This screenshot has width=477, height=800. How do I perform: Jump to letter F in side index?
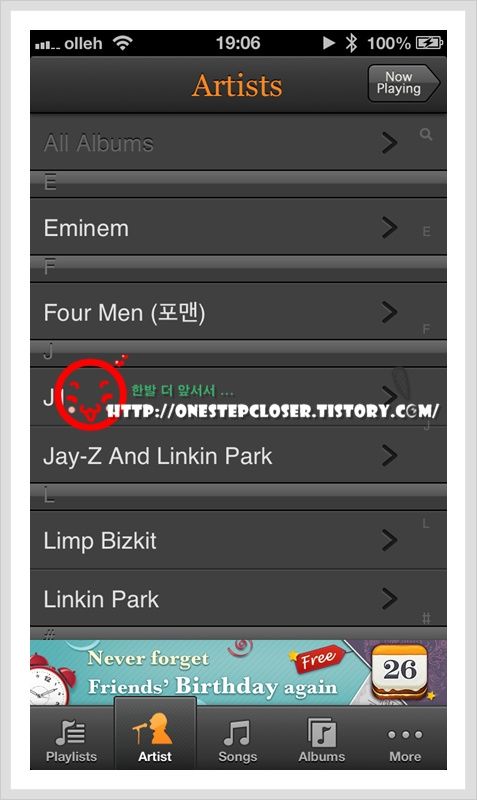[426, 329]
